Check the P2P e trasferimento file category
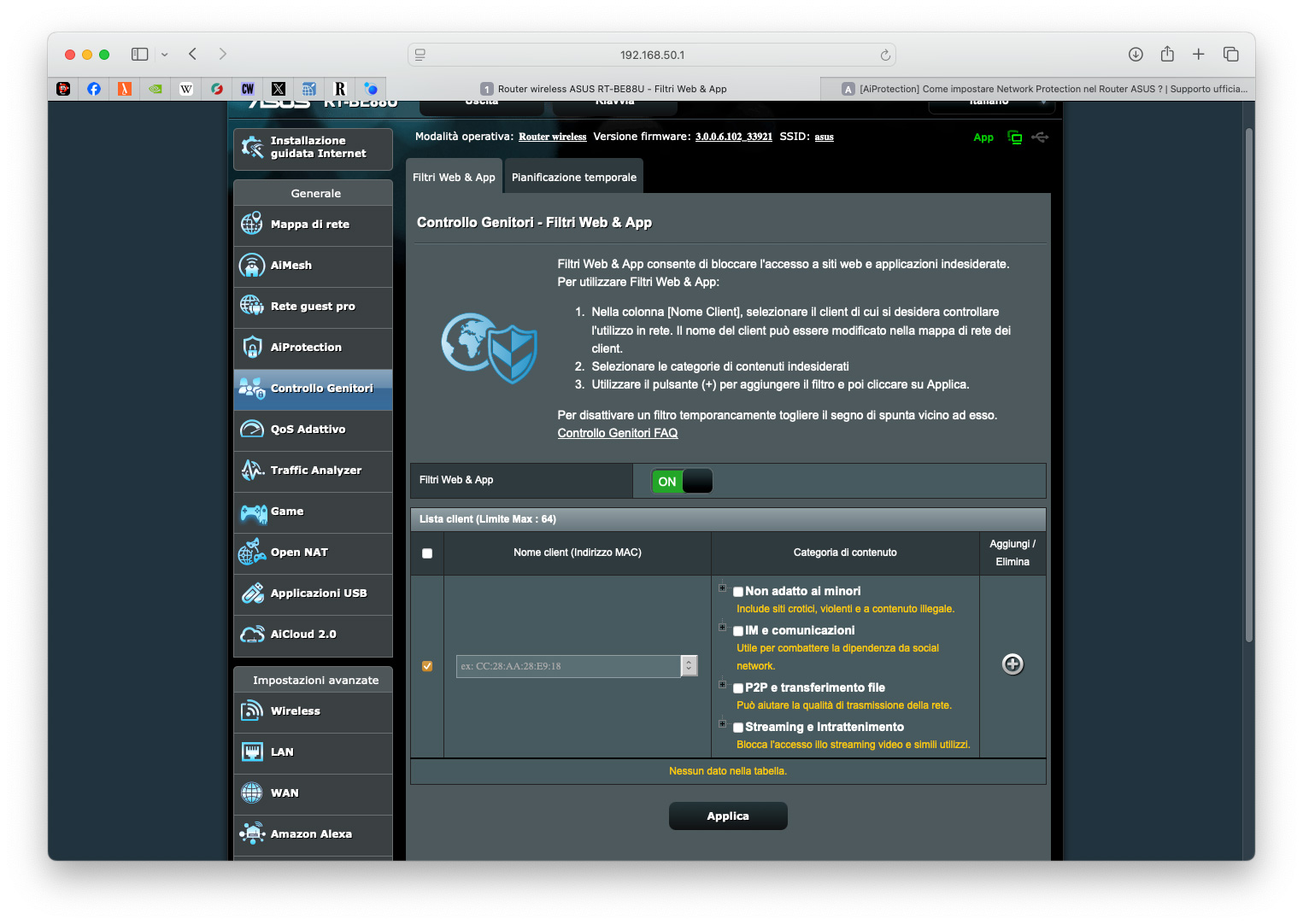Viewport: 1303px width, 924px height. [738, 688]
